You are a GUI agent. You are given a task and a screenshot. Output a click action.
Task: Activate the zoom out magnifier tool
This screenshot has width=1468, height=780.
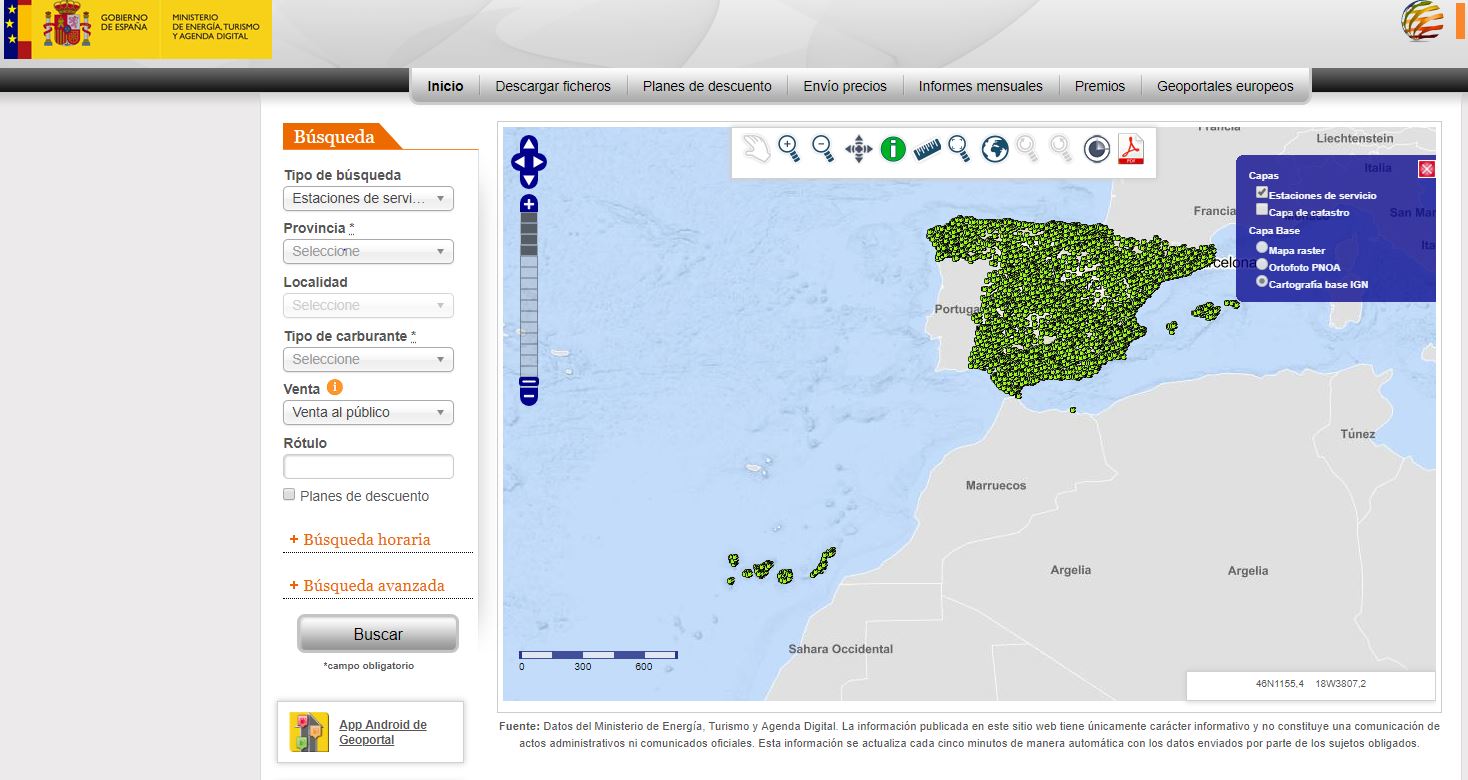pos(823,149)
